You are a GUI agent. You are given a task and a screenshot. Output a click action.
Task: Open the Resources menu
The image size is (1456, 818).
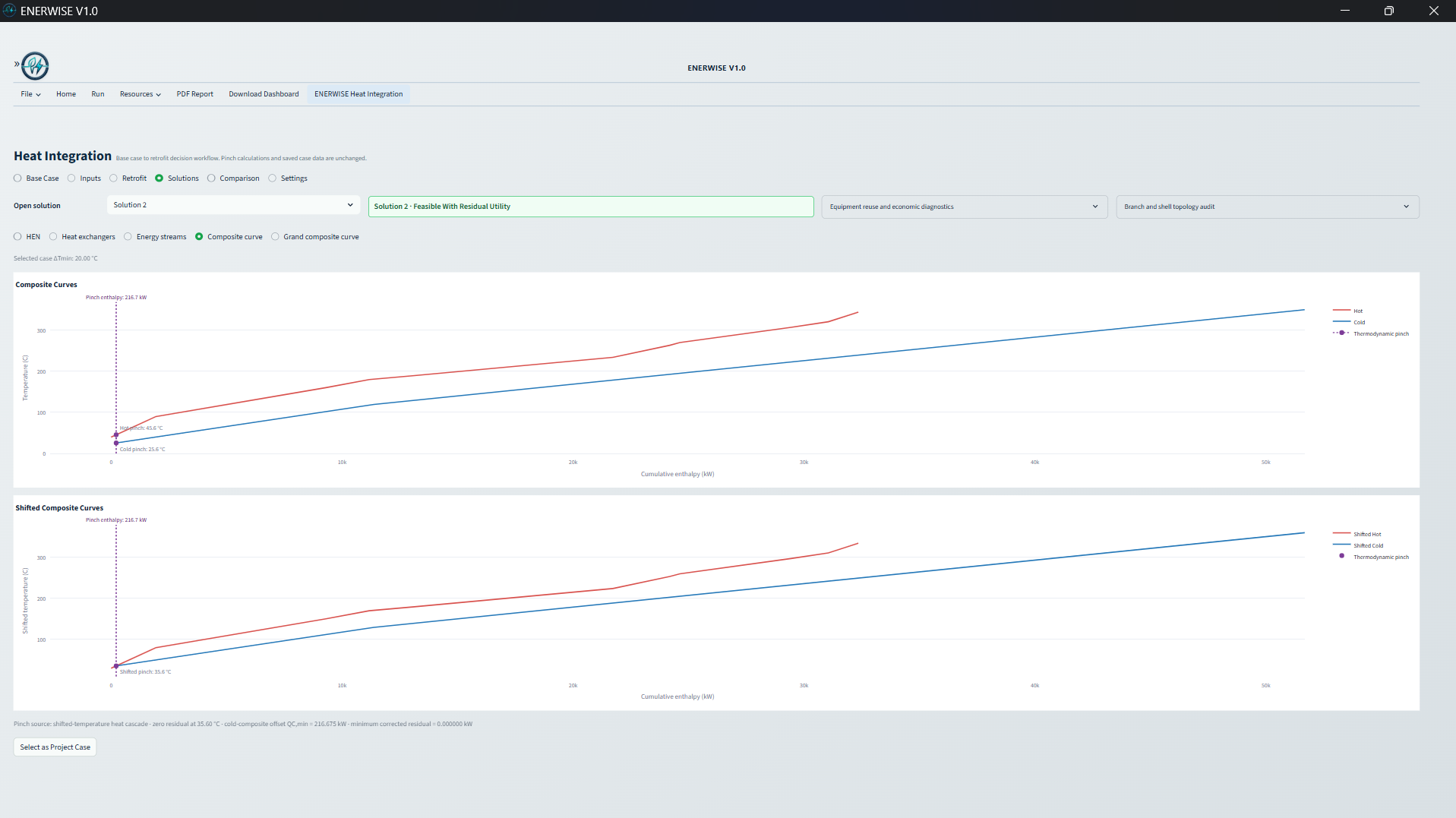141,94
